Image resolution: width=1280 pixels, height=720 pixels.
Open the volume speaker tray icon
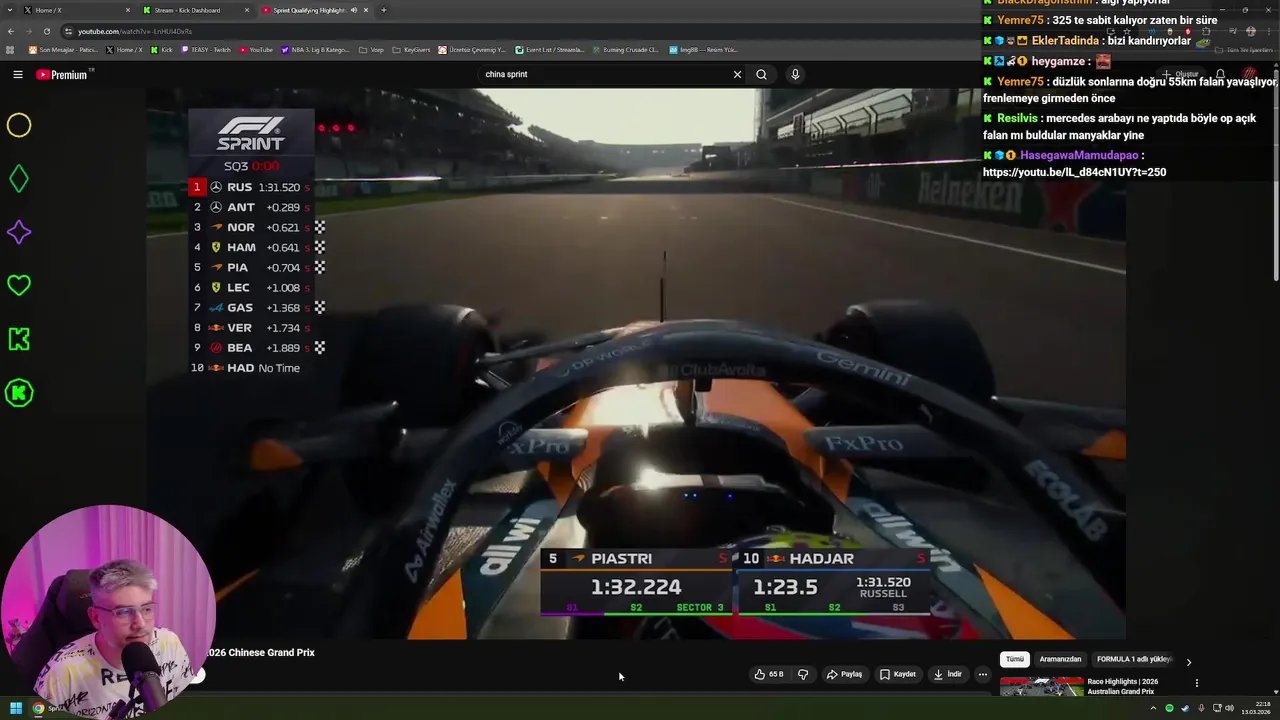coord(1229,708)
